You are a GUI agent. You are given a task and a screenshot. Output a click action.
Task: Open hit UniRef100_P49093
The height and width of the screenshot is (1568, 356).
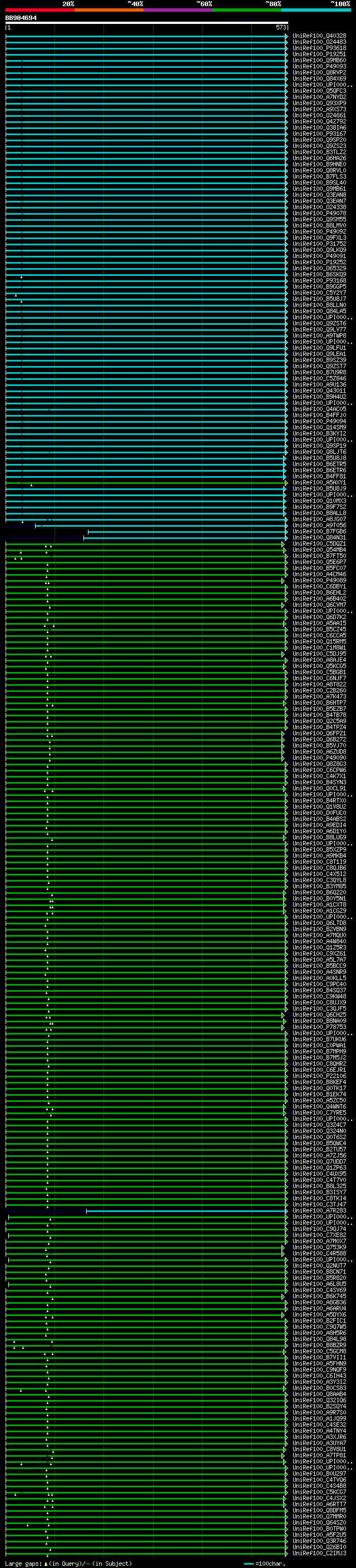click(x=319, y=66)
